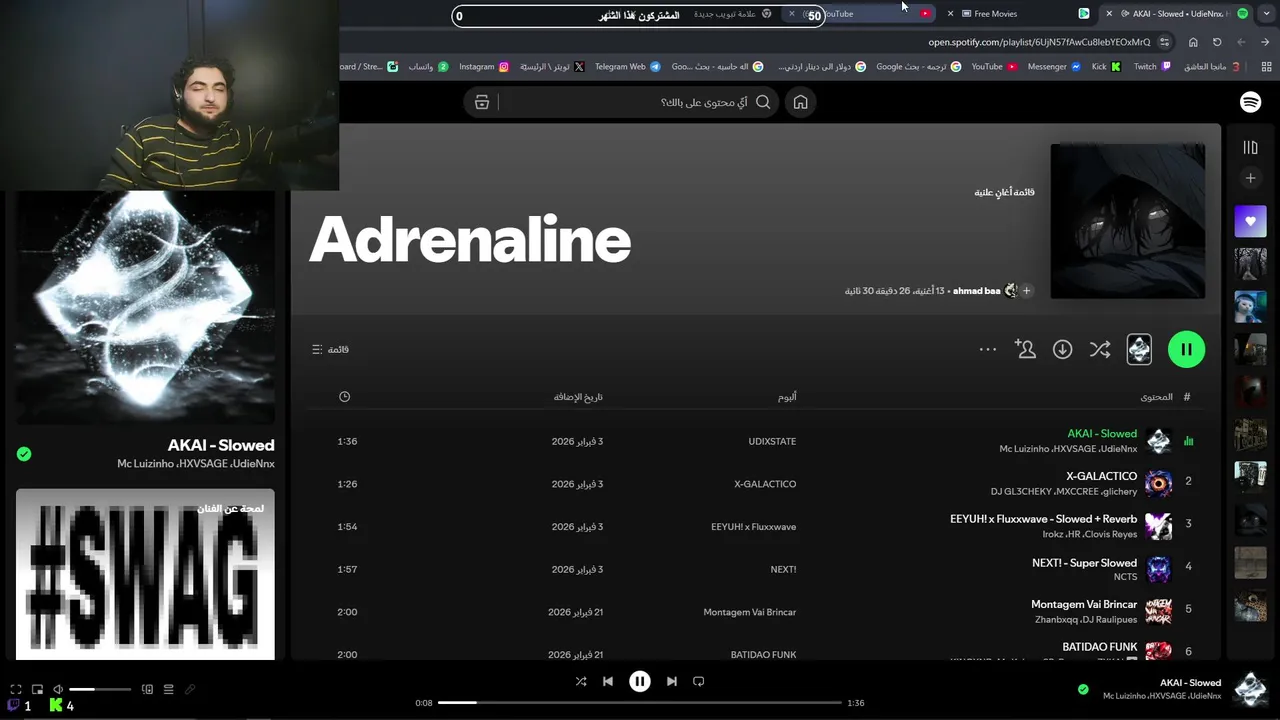Toggle the lyrics microphone icon
Screen dimensions: 1280x720
189,689
